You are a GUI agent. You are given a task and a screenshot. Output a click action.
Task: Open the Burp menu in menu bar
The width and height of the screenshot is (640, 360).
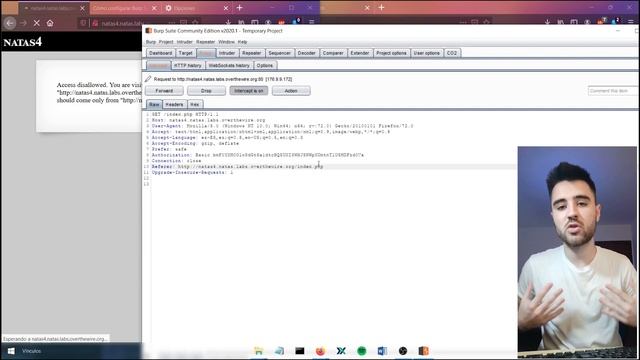coord(151,42)
